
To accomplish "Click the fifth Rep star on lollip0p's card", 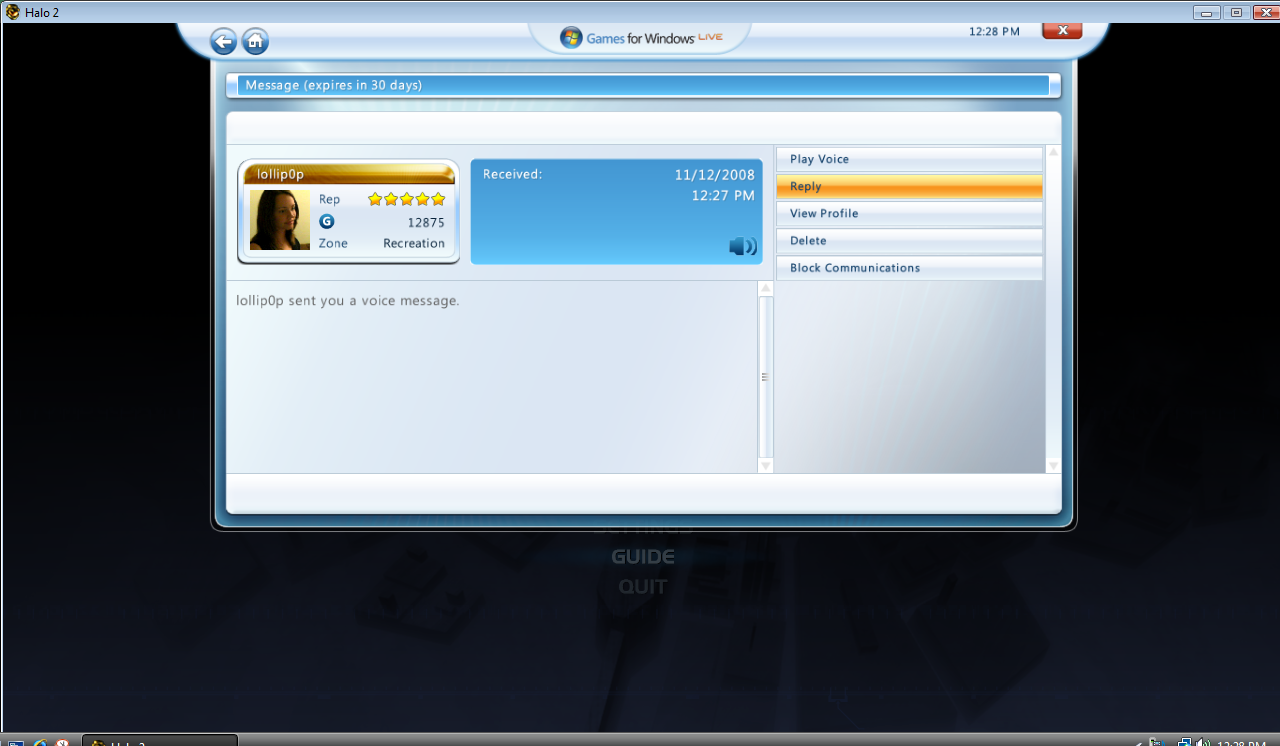I will pyautogui.click(x=438, y=199).
